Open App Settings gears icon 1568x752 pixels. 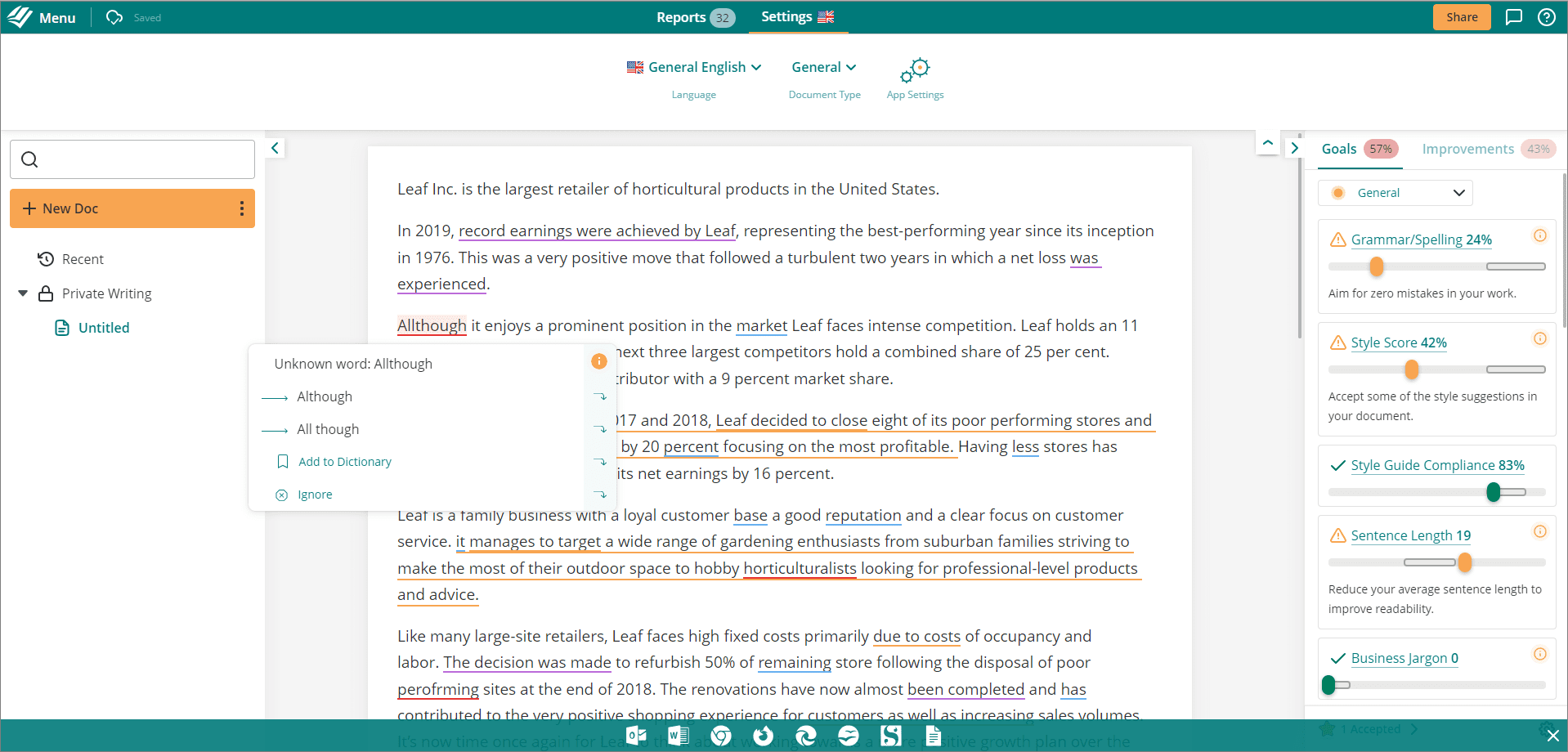click(x=915, y=70)
